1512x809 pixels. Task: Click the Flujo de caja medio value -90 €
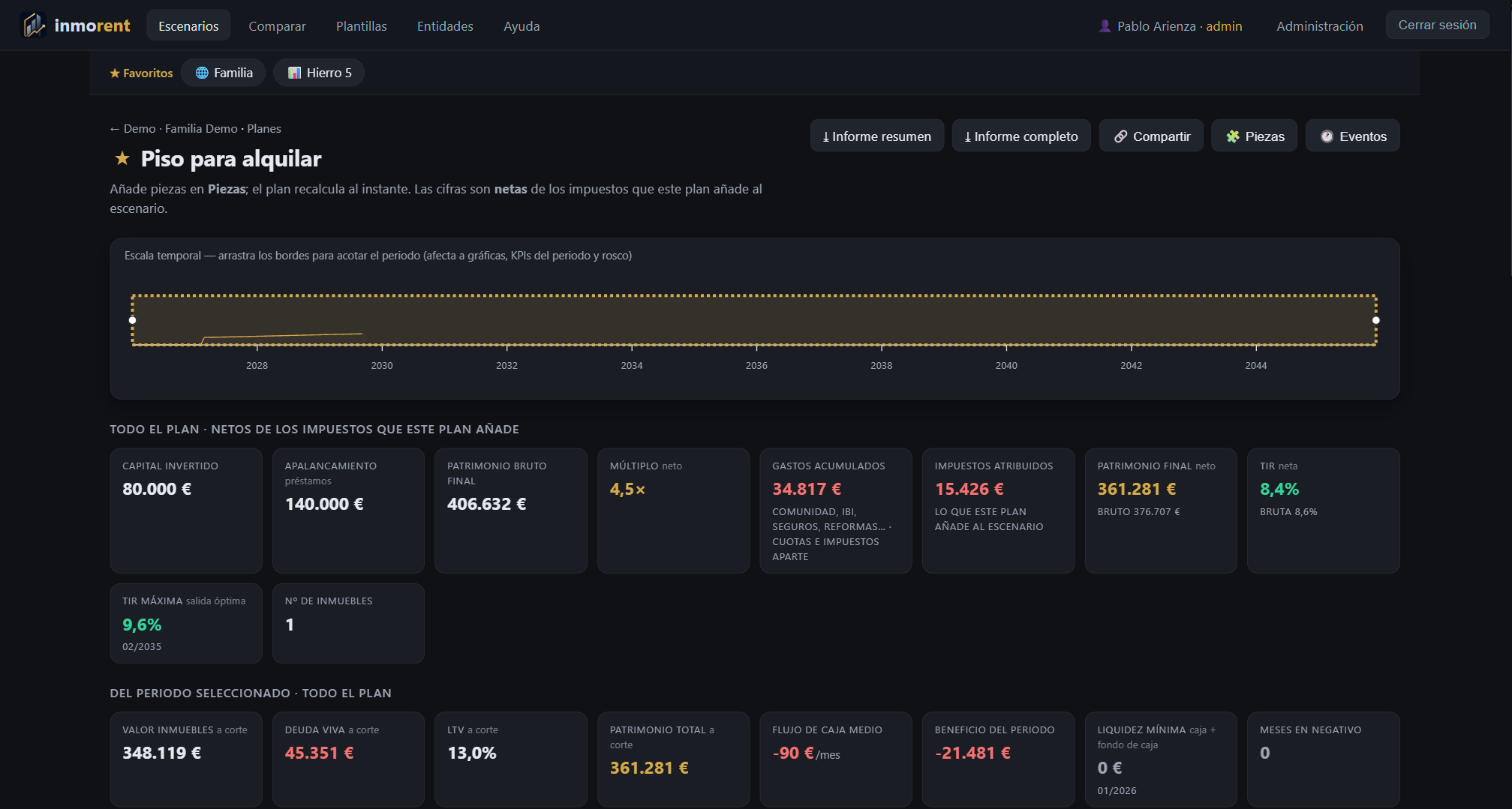(x=793, y=753)
